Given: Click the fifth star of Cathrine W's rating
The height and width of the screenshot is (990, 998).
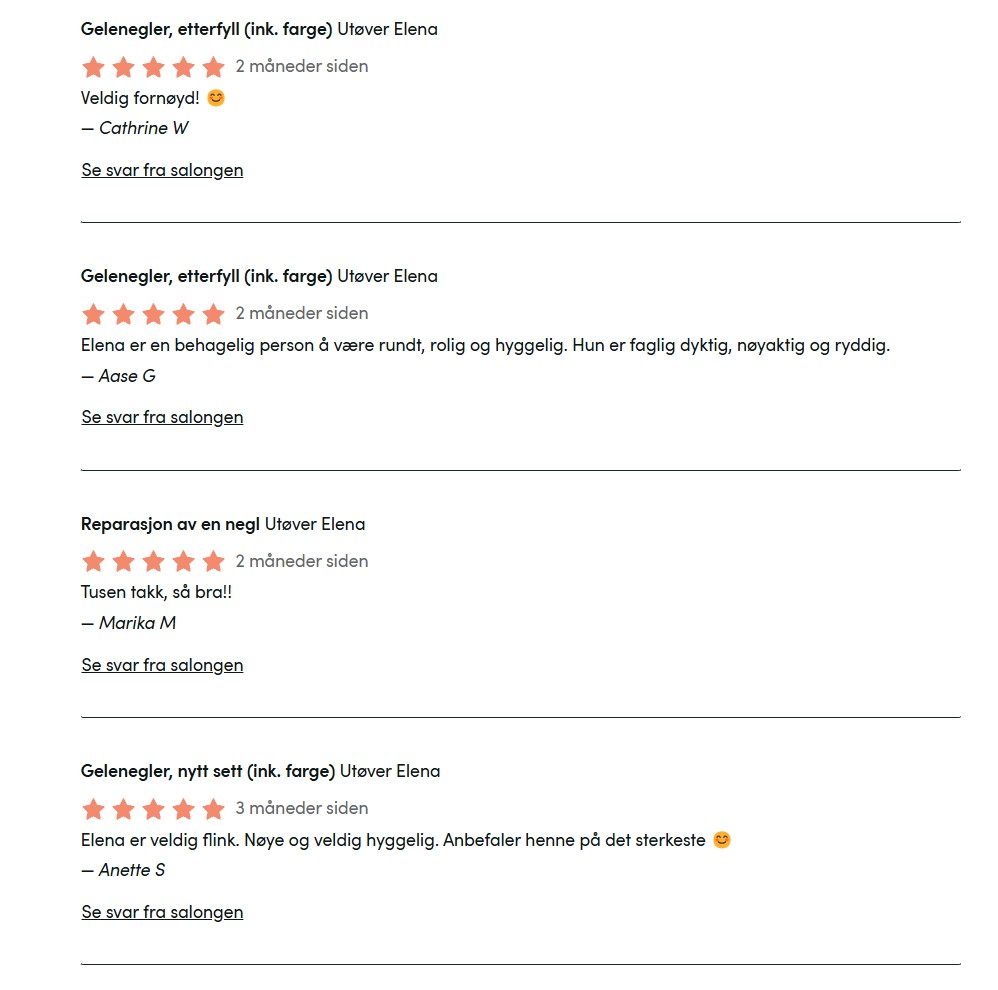Looking at the screenshot, I should [x=213, y=66].
